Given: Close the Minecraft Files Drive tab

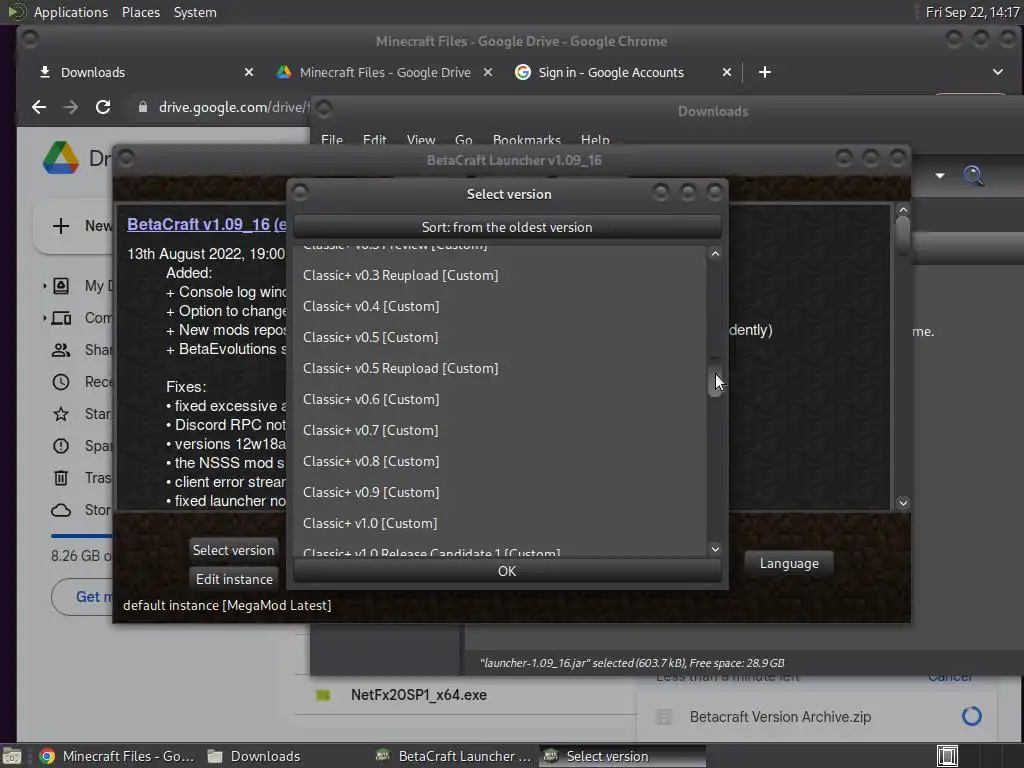Looking at the screenshot, I should [x=488, y=72].
